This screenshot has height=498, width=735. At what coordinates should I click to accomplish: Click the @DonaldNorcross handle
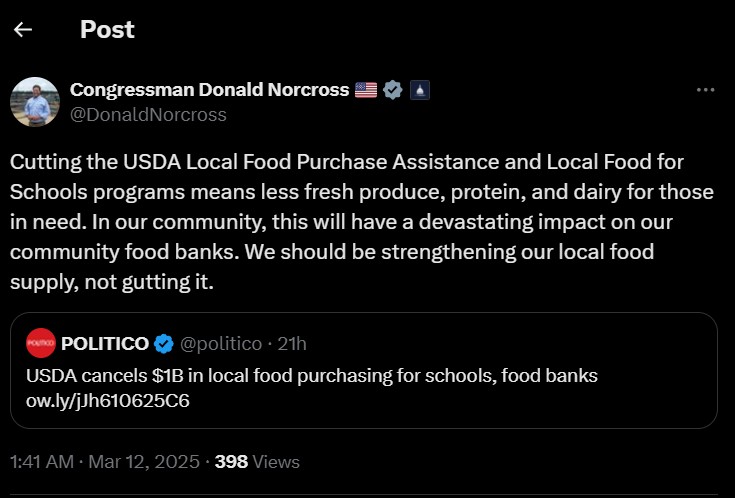click(x=148, y=114)
